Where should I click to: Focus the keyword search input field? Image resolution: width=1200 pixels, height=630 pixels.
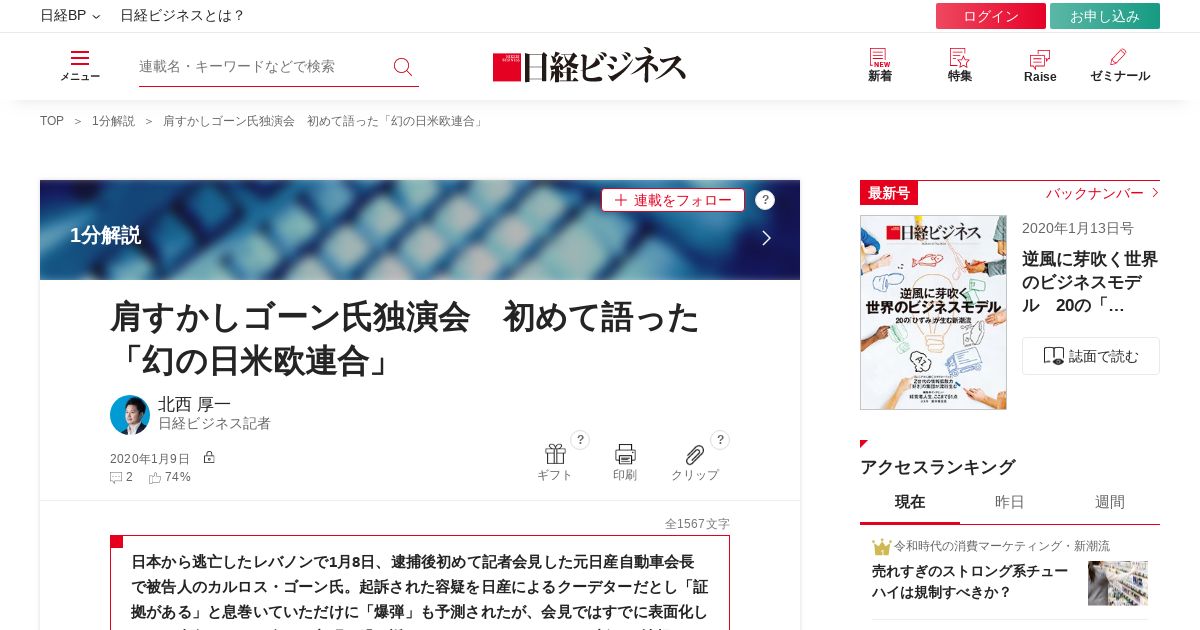tap(262, 66)
